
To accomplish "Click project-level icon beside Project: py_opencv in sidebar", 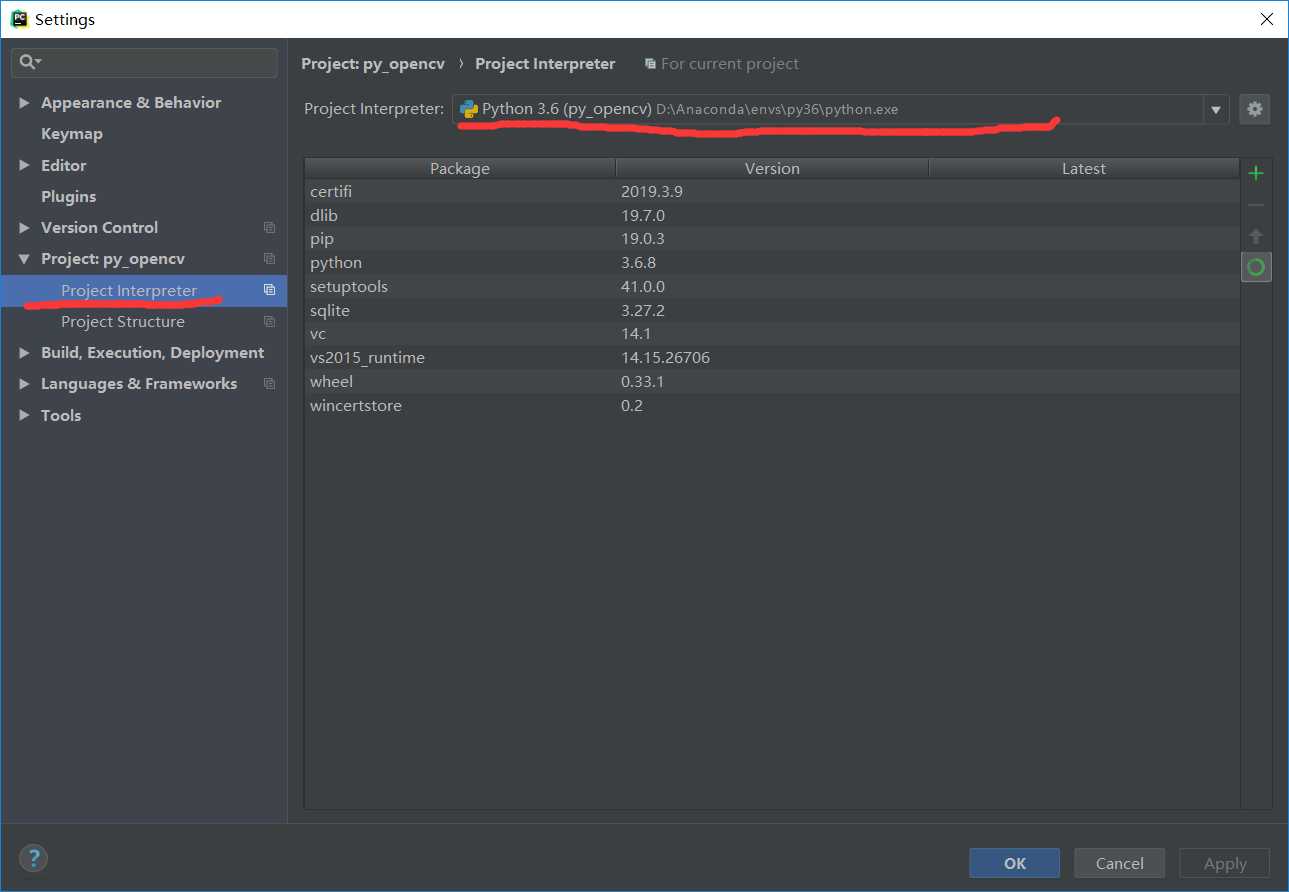I will [x=269, y=259].
